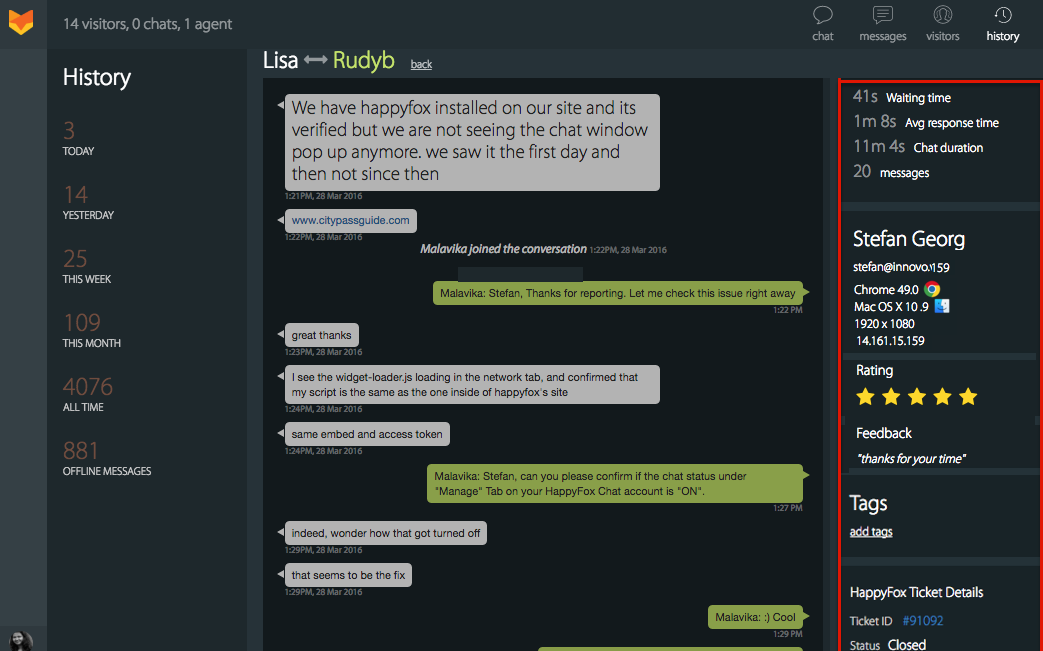The image size is (1043, 651).
Task: View all time 4076 chats
Action: coord(87,394)
